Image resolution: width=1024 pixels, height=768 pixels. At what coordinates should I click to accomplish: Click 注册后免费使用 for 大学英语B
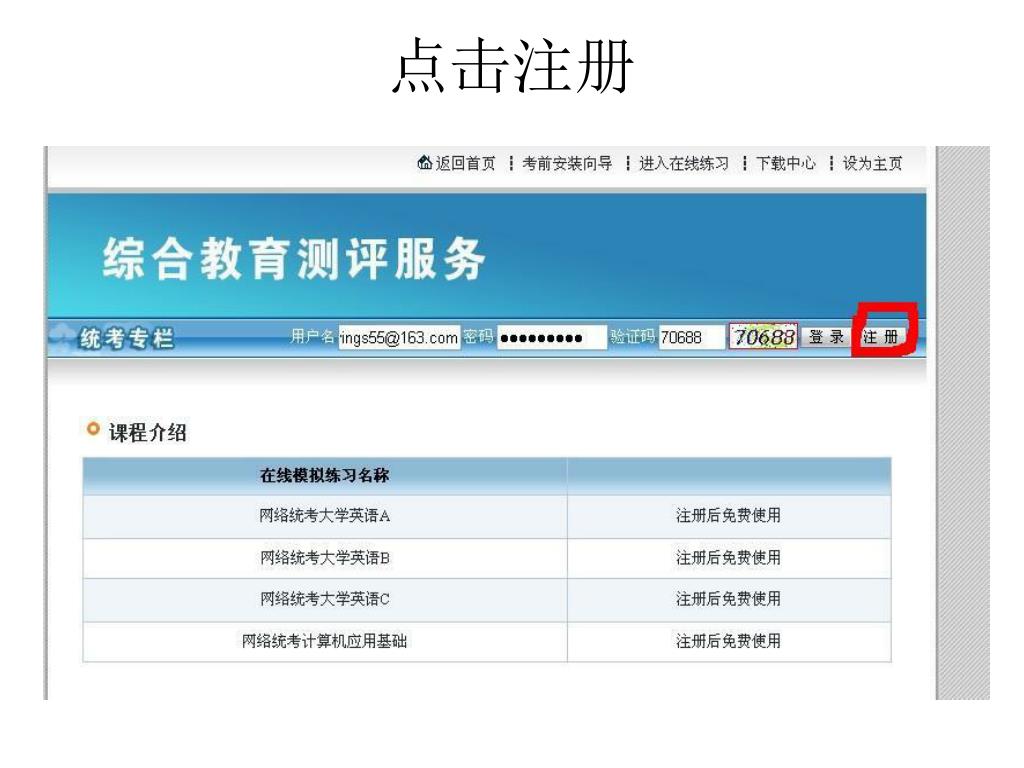[x=728, y=558]
